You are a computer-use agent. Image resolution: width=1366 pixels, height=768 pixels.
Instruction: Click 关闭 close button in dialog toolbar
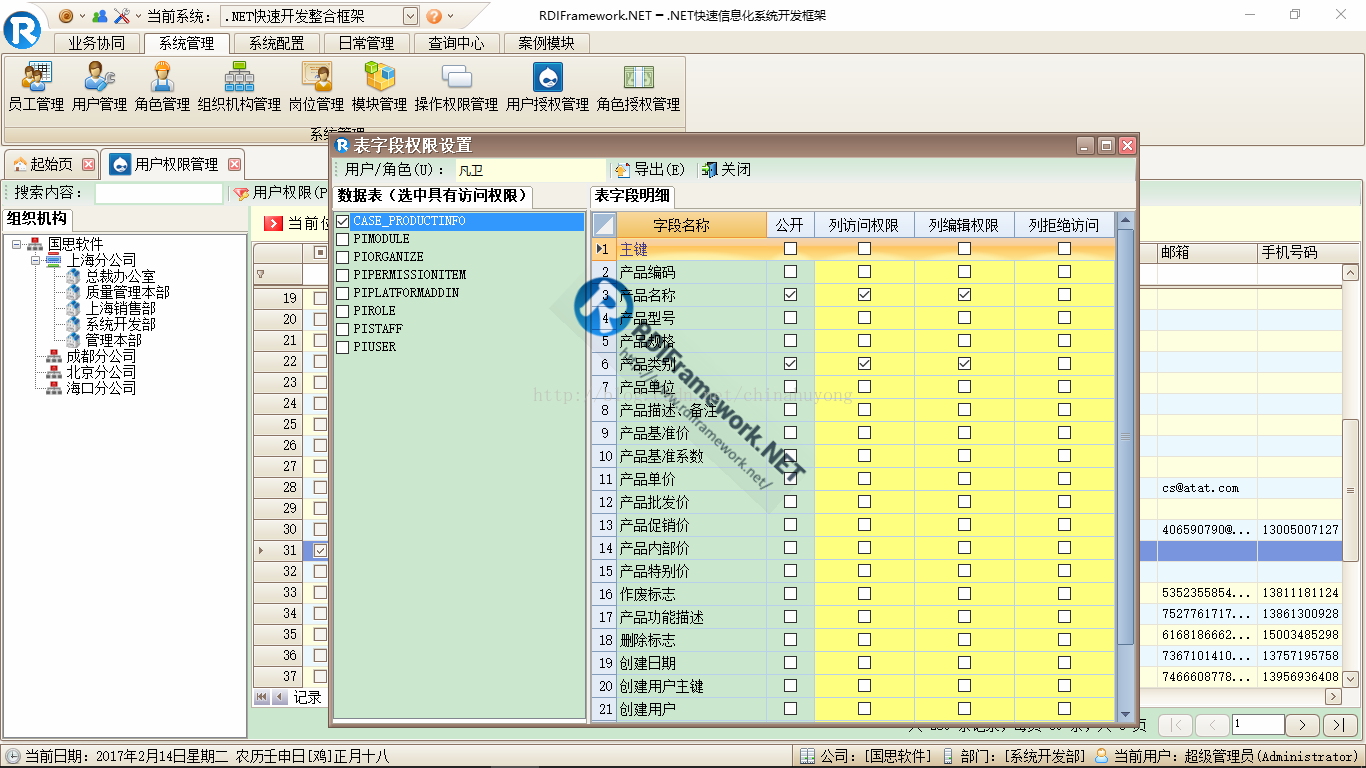726,170
